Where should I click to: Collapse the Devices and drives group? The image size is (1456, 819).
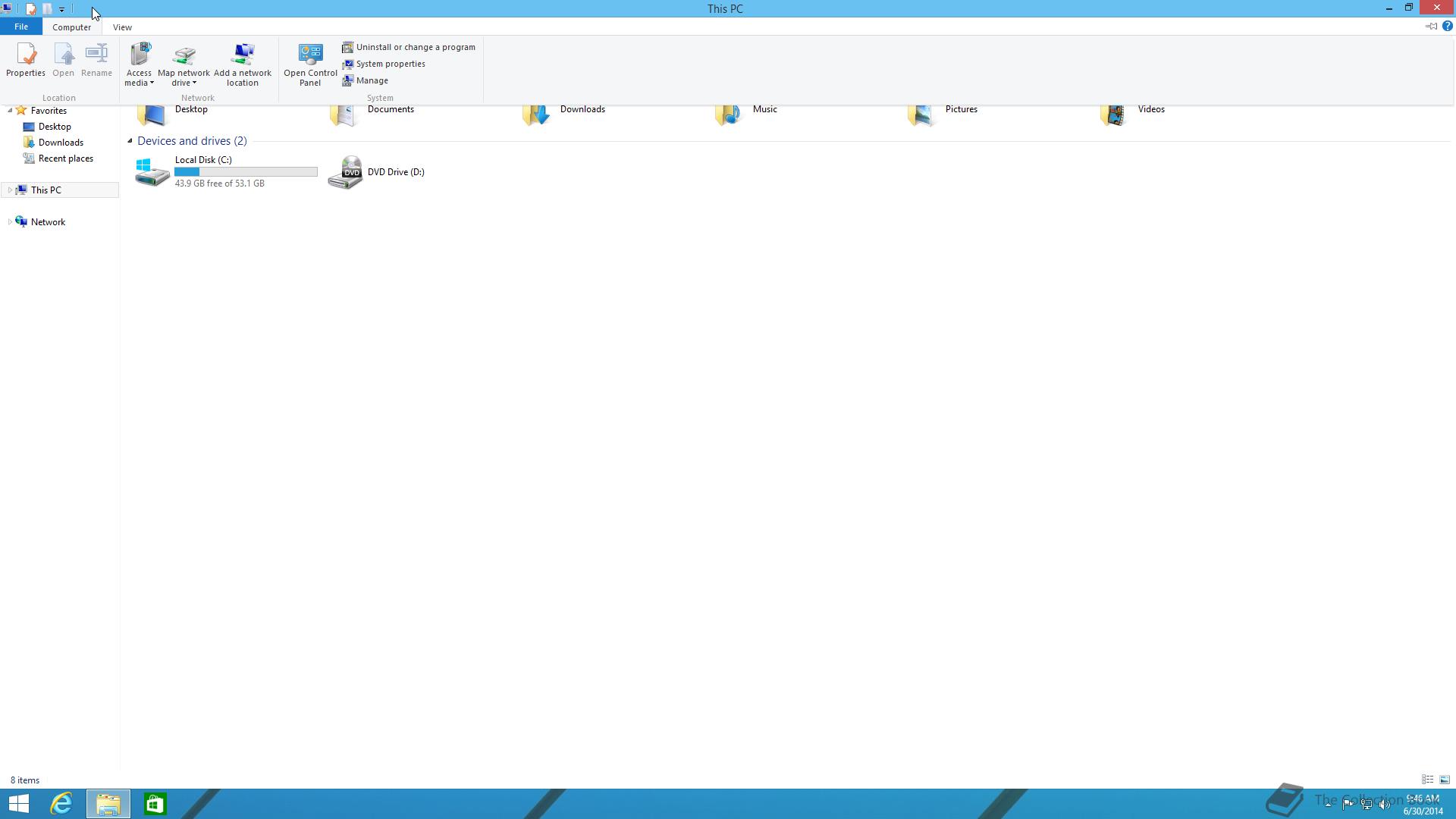[x=130, y=141]
